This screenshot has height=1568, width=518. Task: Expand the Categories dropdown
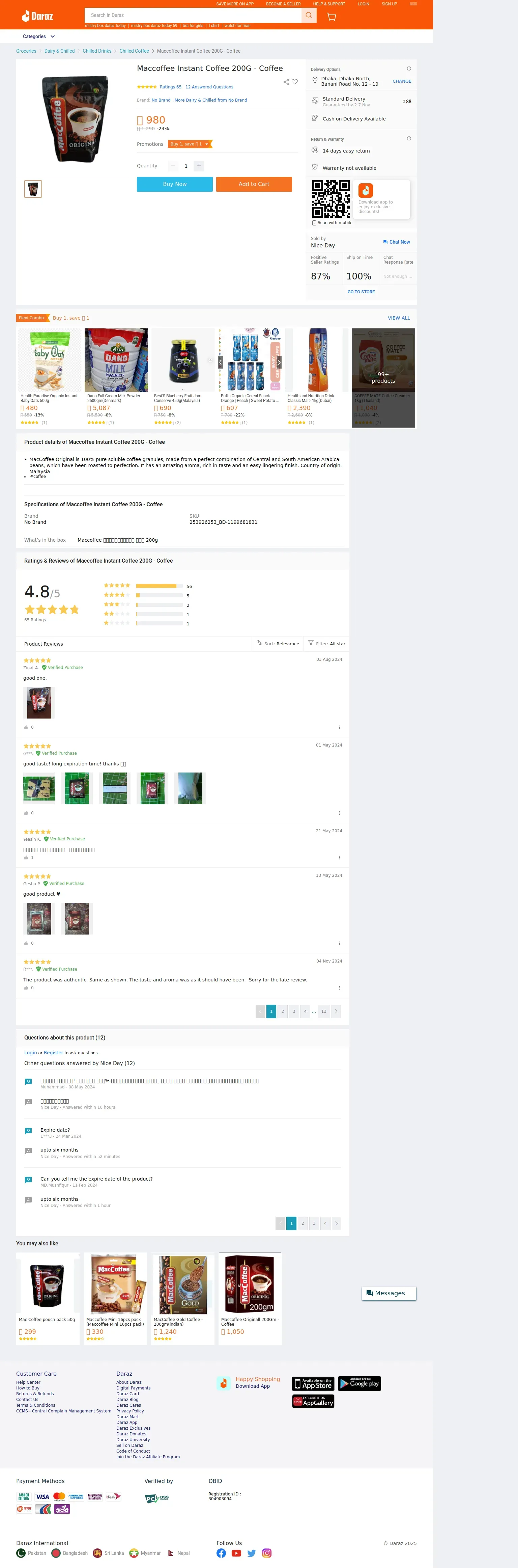(39, 36)
